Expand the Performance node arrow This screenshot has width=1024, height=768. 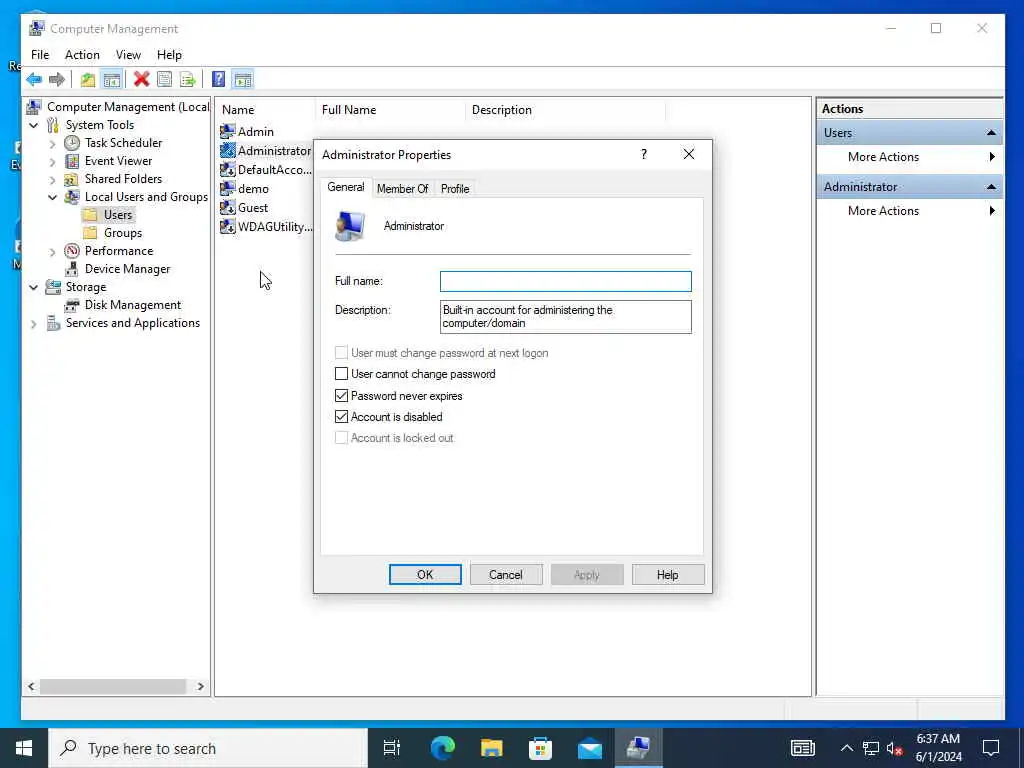coord(52,251)
